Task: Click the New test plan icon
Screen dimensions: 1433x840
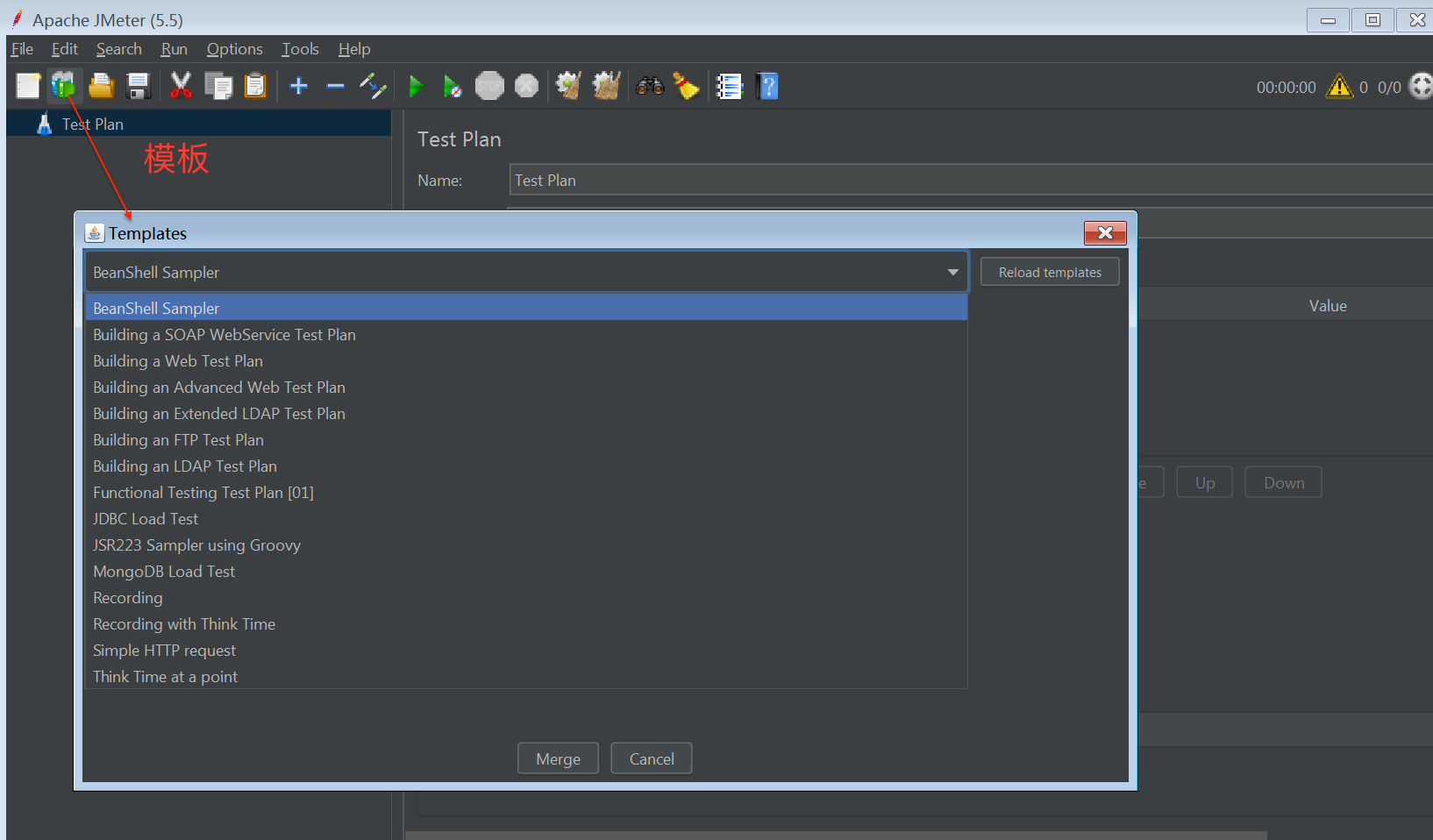Action: [28, 86]
